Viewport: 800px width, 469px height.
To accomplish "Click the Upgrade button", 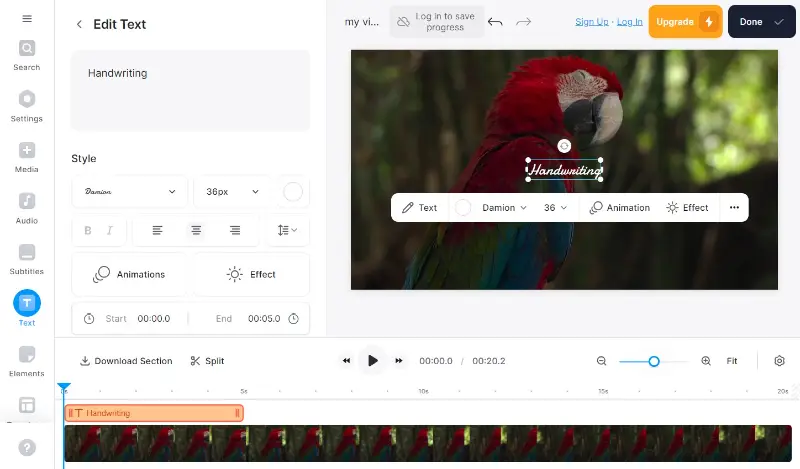I will 685,22.
